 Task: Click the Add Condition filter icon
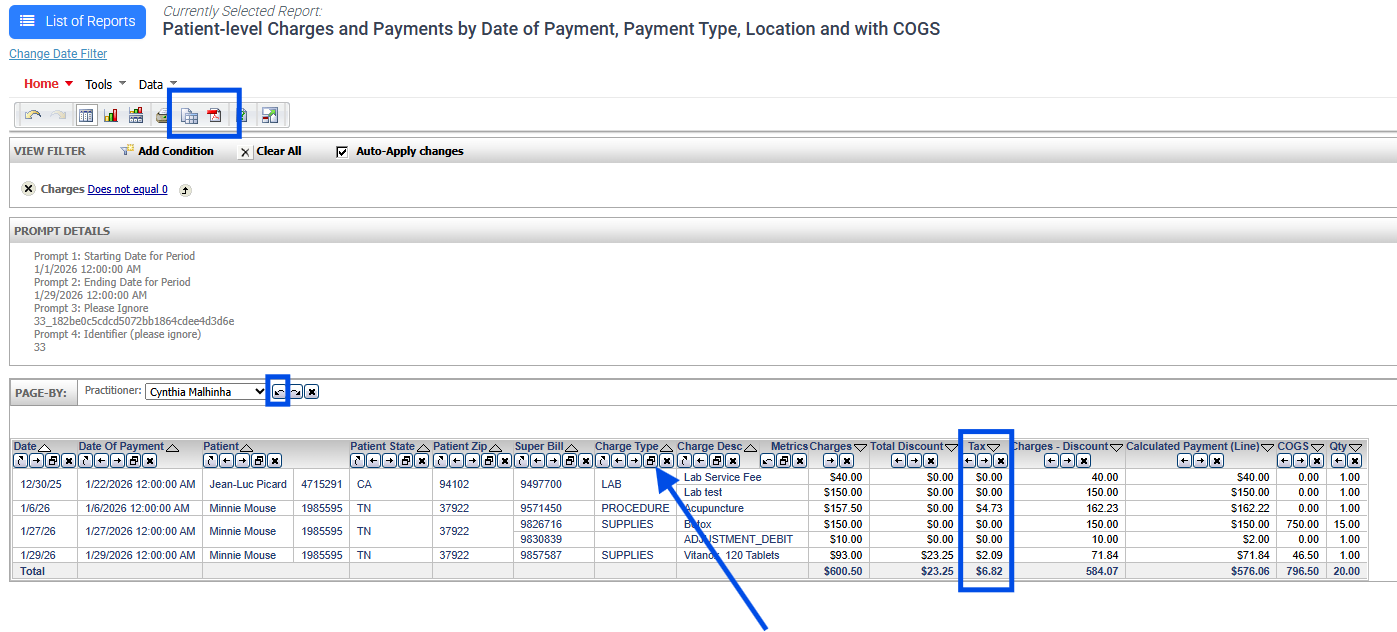click(127, 151)
